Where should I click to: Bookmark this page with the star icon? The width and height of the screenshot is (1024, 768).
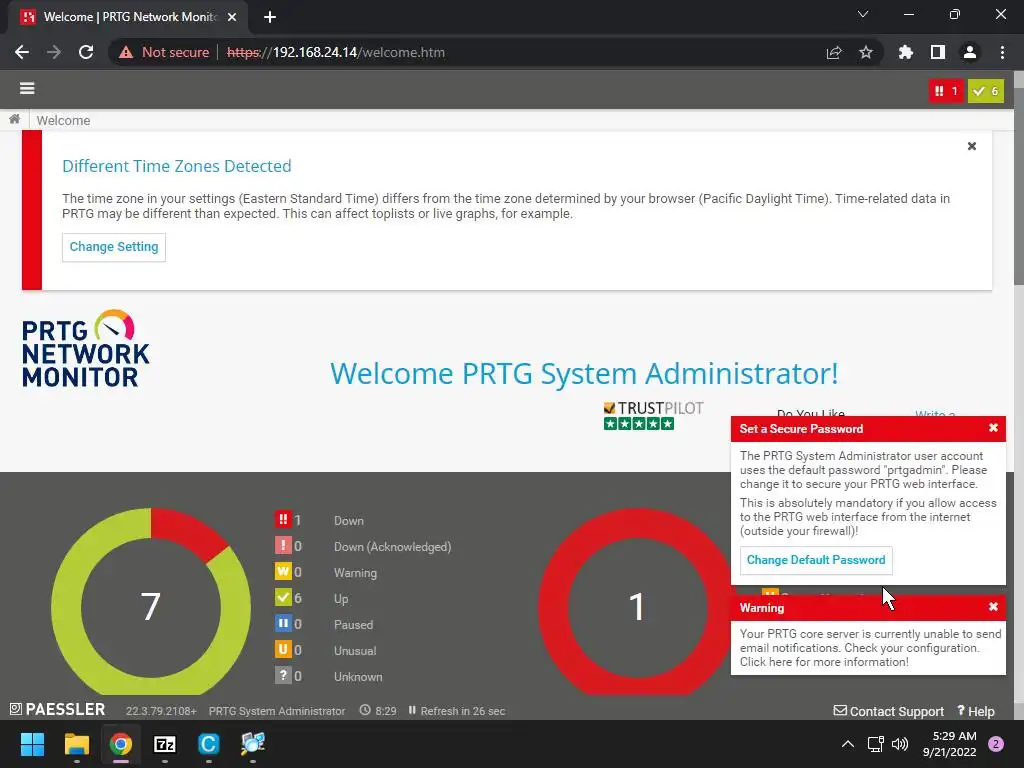point(866,52)
